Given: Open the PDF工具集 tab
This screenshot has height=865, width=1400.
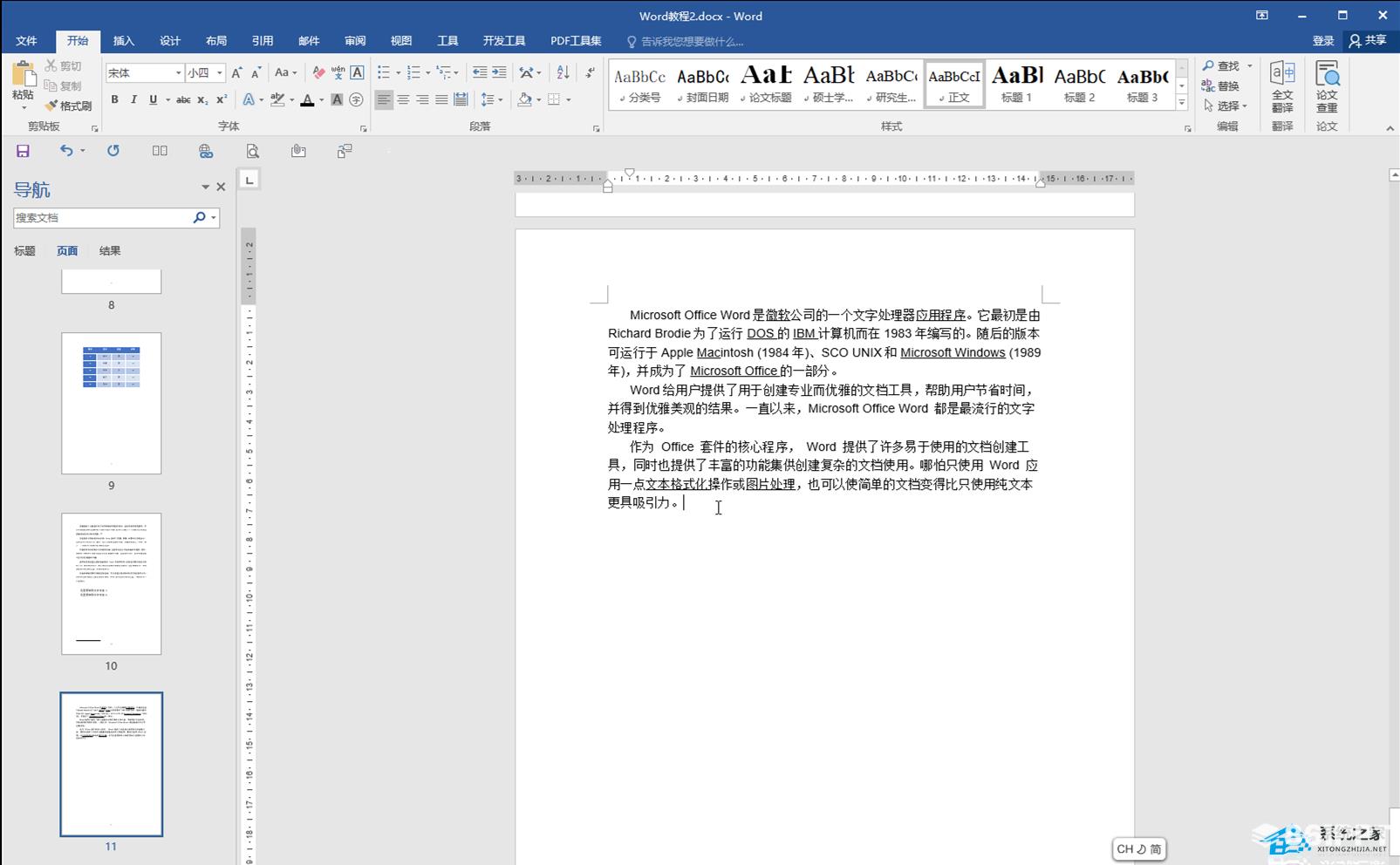Looking at the screenshot, I should pyautogui.click(x=576, y=41).
